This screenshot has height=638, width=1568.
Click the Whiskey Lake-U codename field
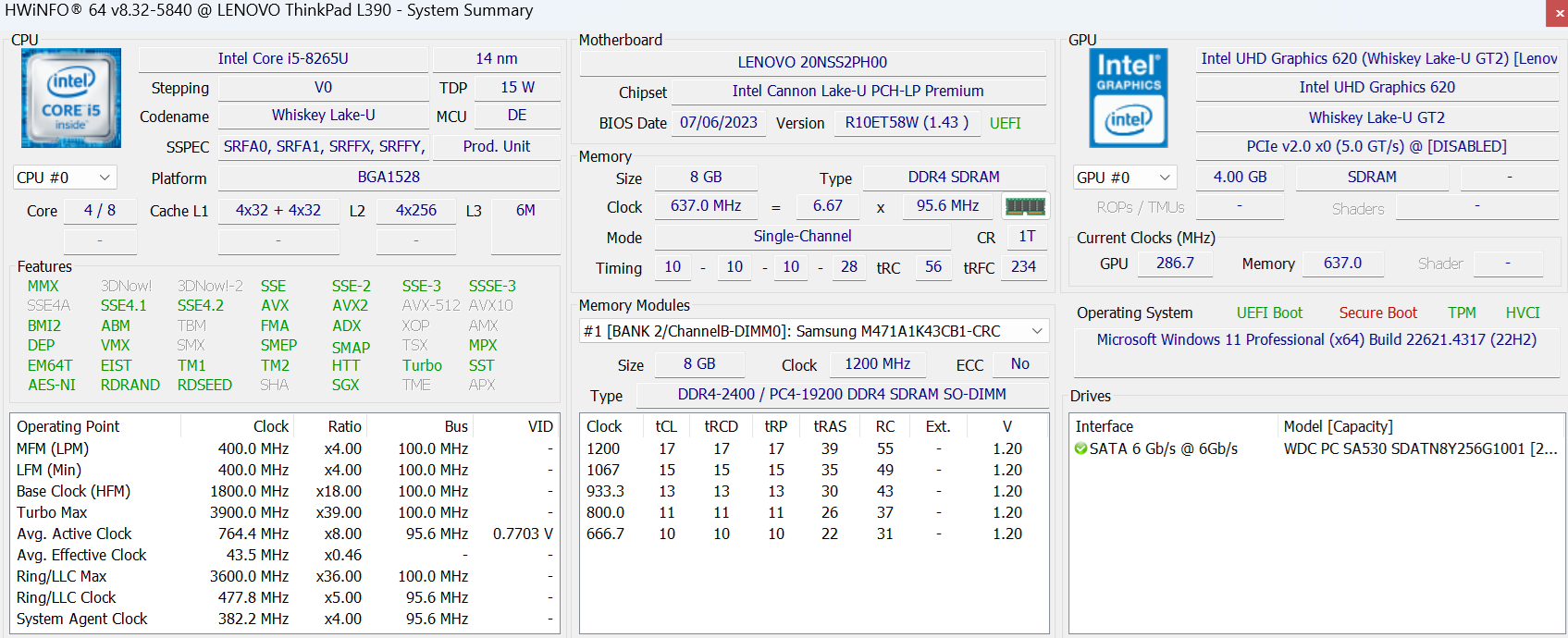pyautogui.click(x=323, y=116)
